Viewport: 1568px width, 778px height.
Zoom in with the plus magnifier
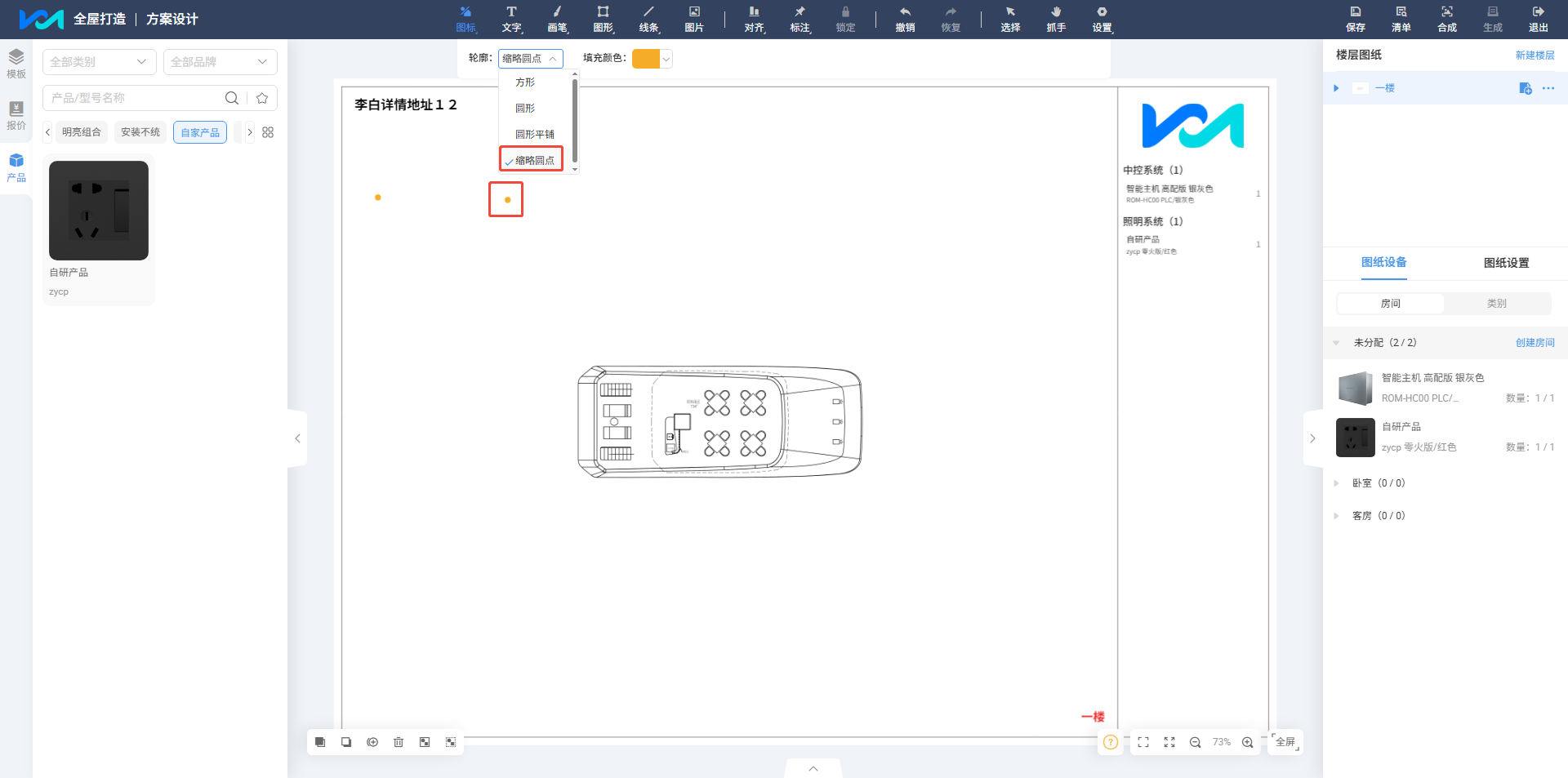(x=1248, y=742)
